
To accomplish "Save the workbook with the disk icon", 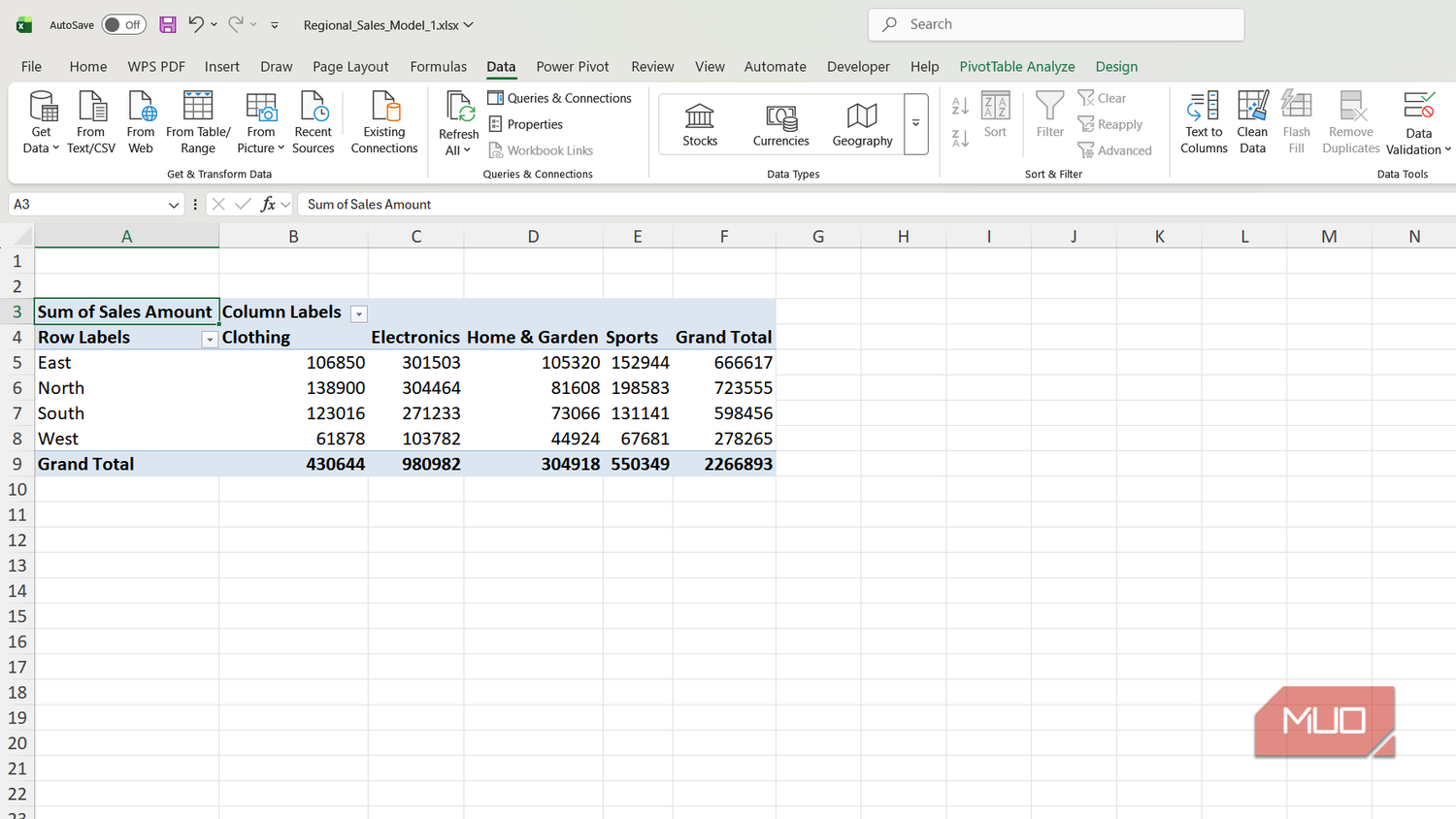I will pyautogui.click(x=168, y=24).
